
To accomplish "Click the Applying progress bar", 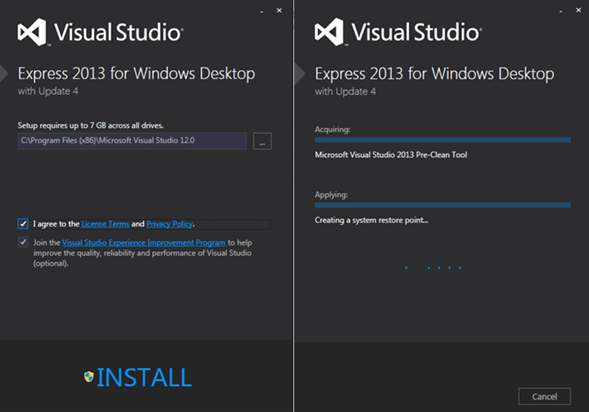I will [x=443, y=205].
